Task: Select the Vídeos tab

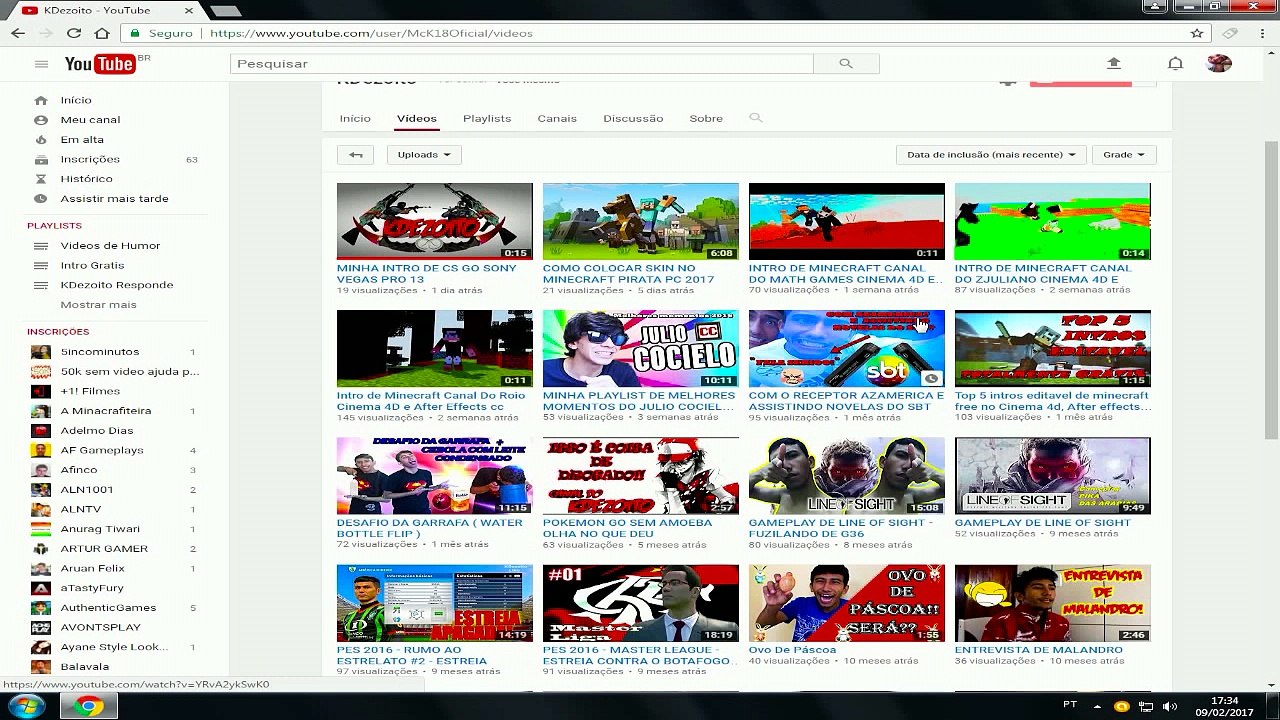Action: pos(417,118)
